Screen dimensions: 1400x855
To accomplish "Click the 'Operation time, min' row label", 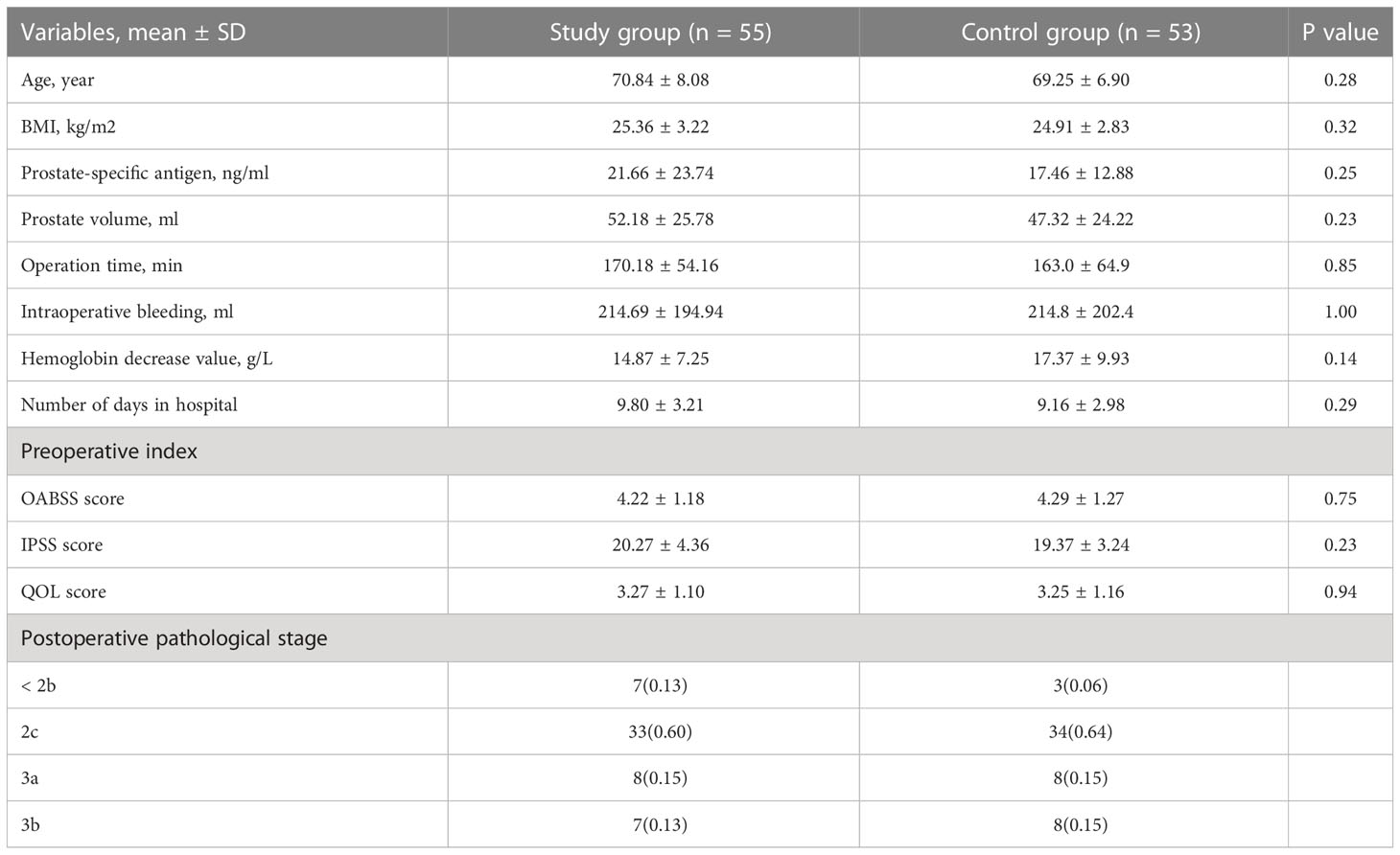I will click(102, 266).
